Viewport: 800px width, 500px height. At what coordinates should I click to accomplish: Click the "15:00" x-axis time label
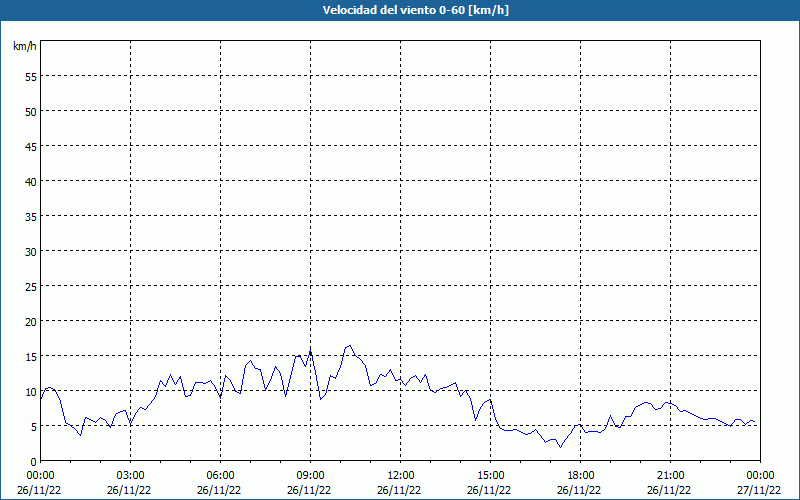point(491,476)
